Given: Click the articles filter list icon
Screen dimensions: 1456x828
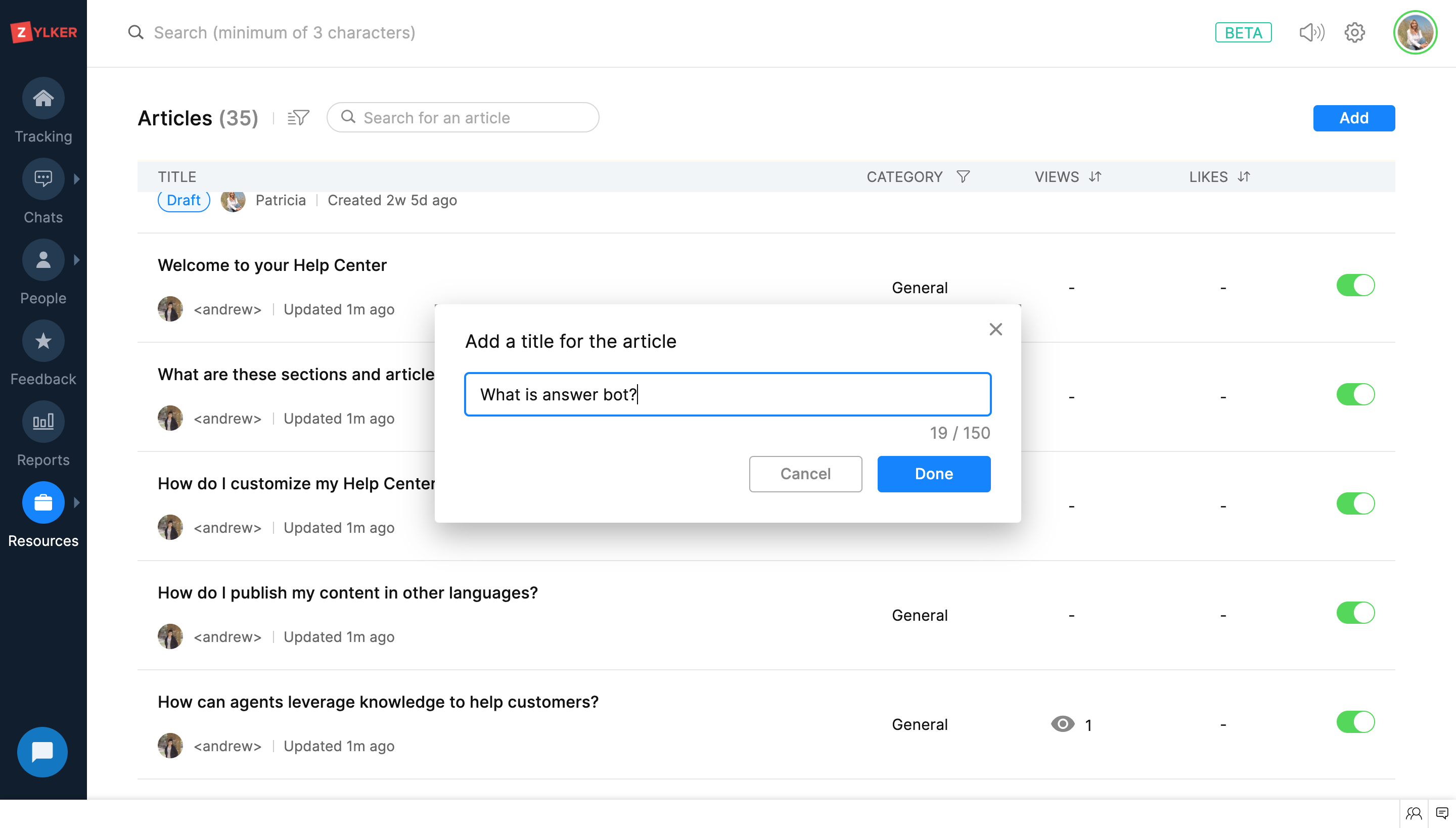Looking at the screenshot, I should 298,118.
